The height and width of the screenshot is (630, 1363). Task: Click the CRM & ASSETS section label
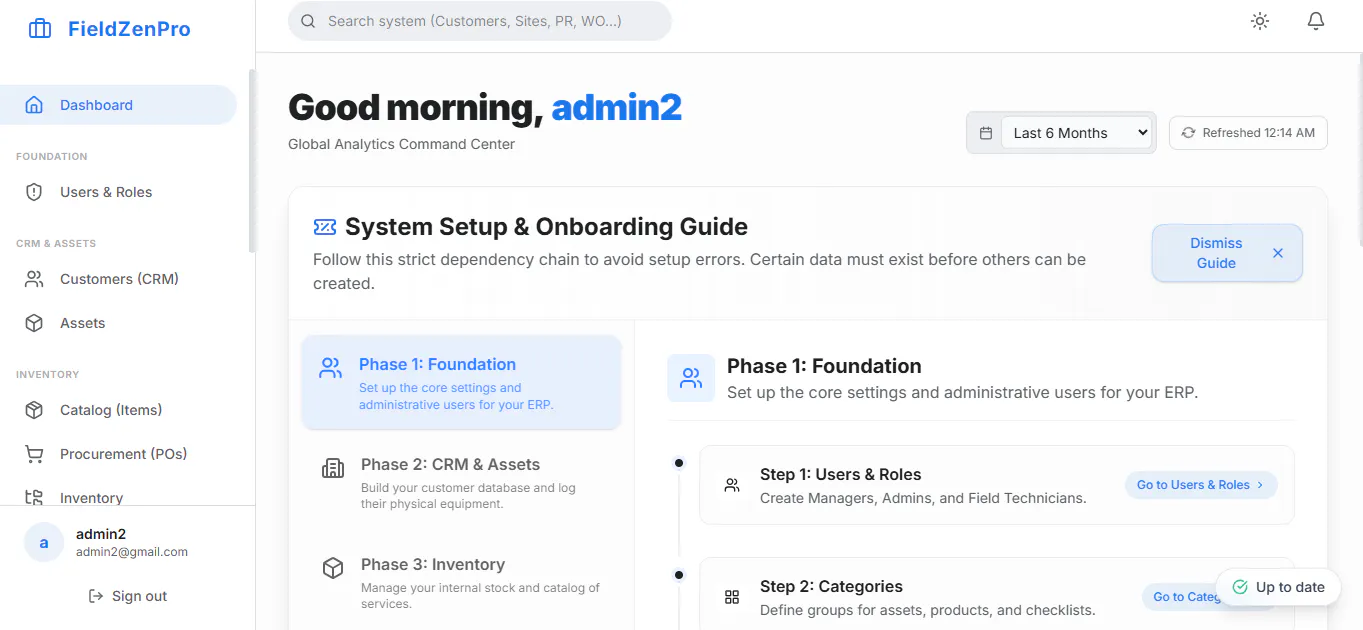56,244
